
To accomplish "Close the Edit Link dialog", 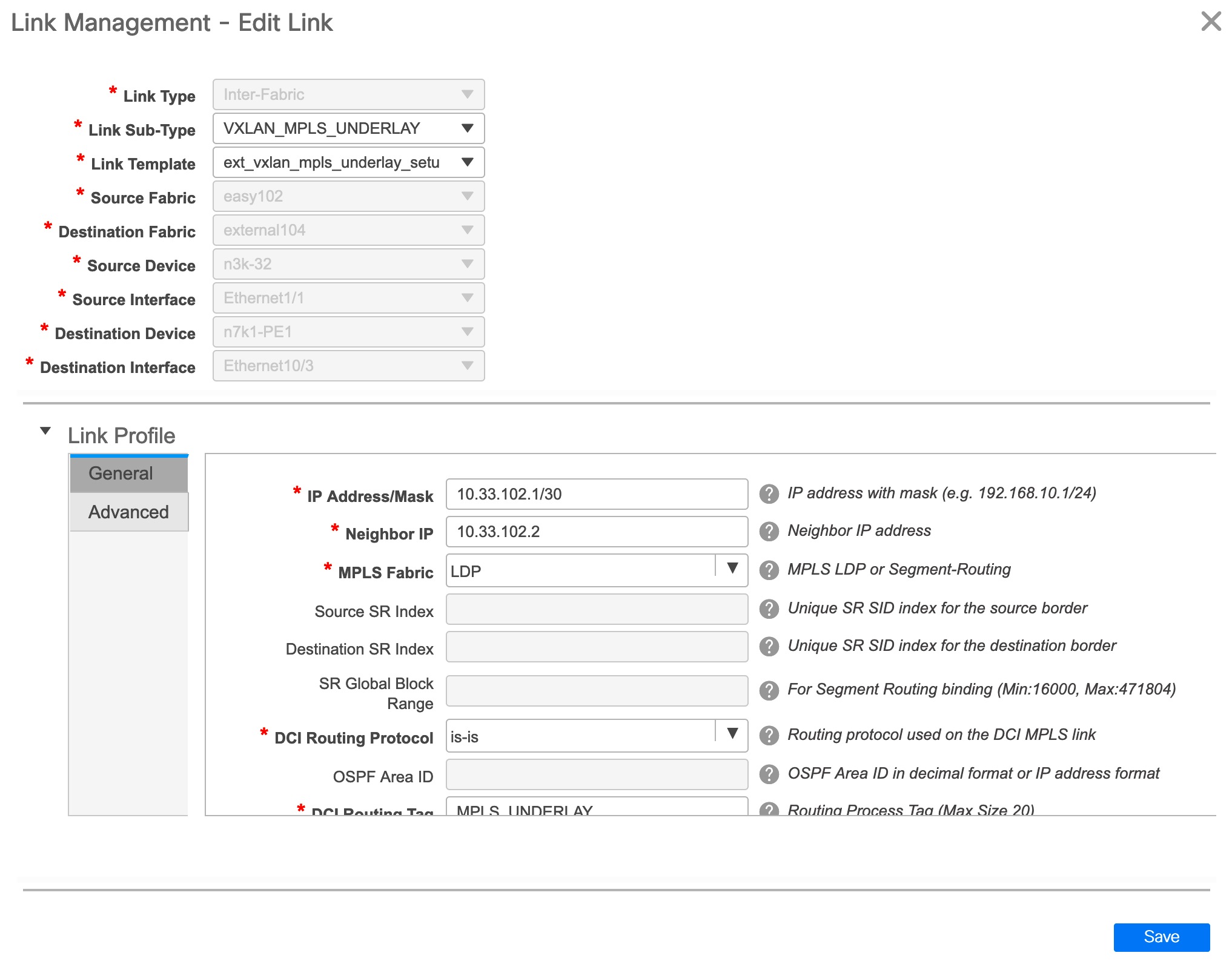I will [1211, 22].
